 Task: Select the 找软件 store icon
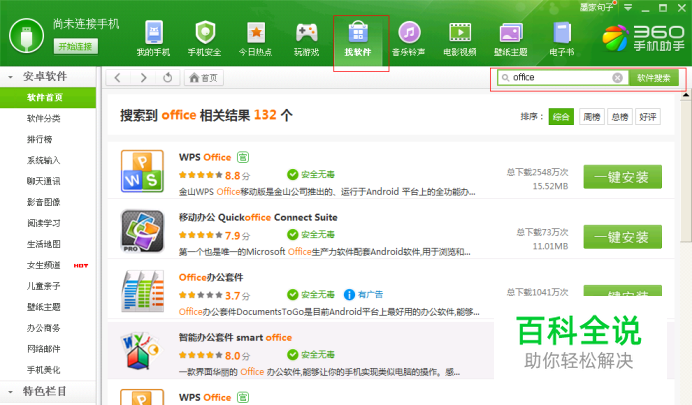(x=358, y=33)
